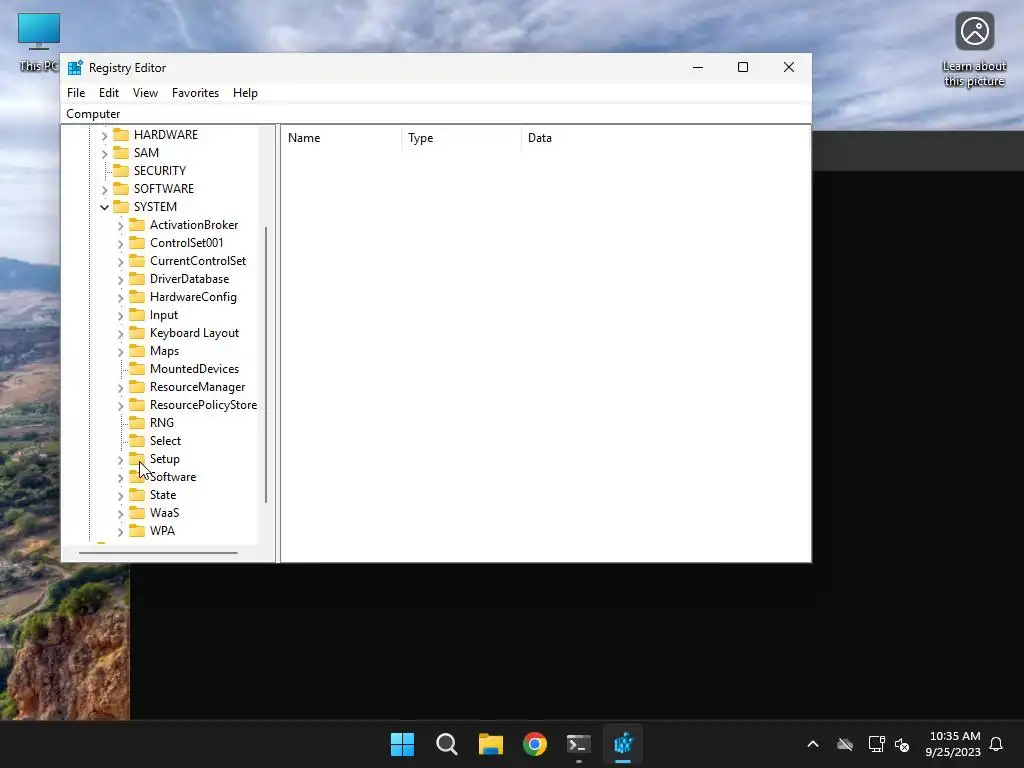Open the Help menu

click(x=245, y=93)
